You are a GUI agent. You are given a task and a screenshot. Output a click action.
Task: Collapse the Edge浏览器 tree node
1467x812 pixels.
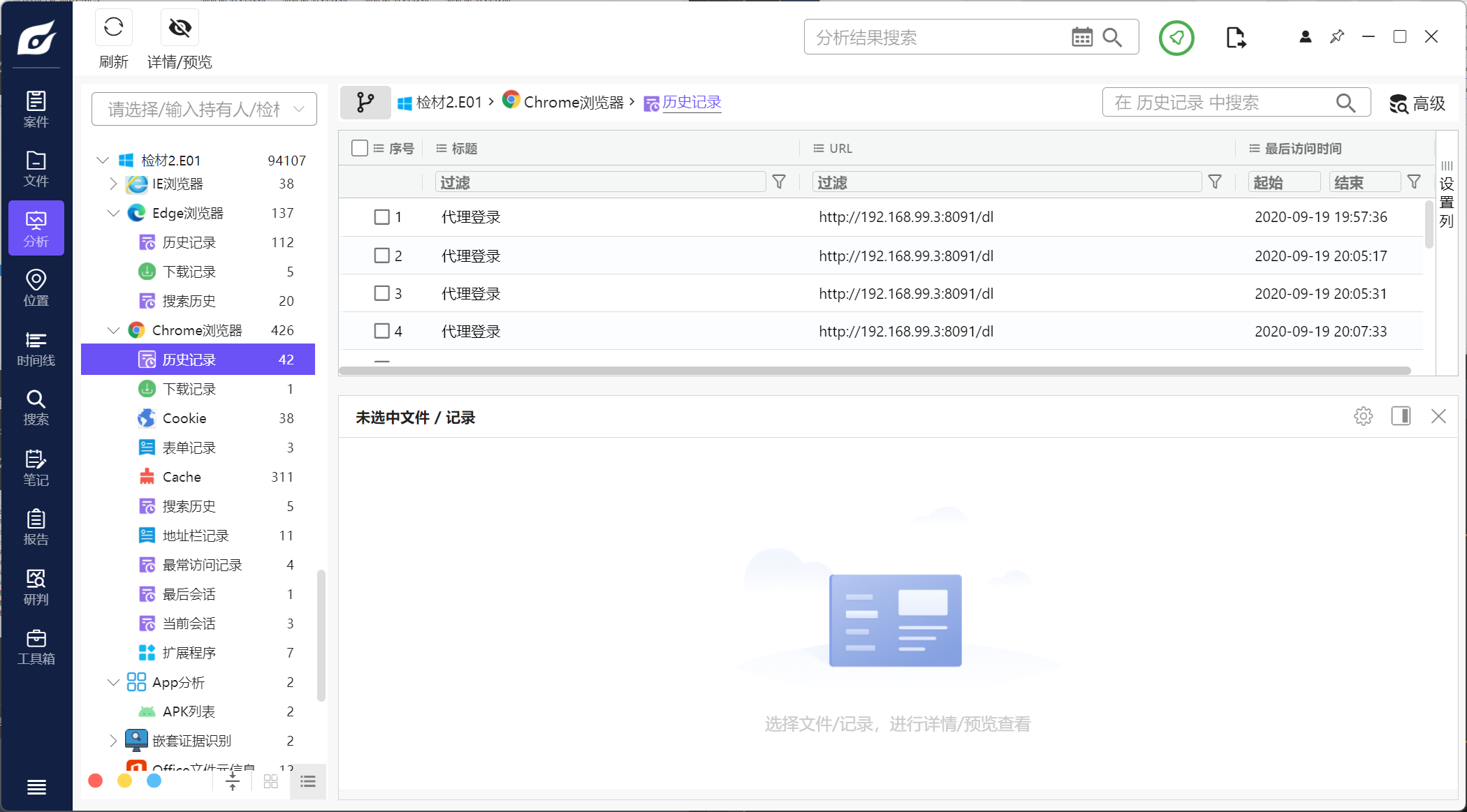[113, 213]
